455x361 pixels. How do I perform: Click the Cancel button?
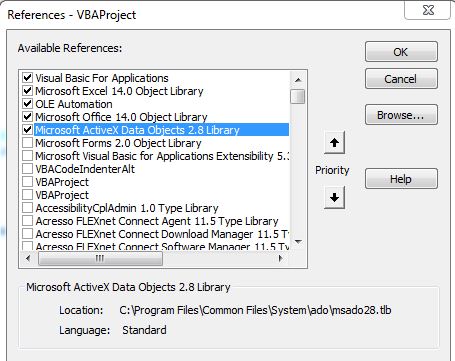401,79
